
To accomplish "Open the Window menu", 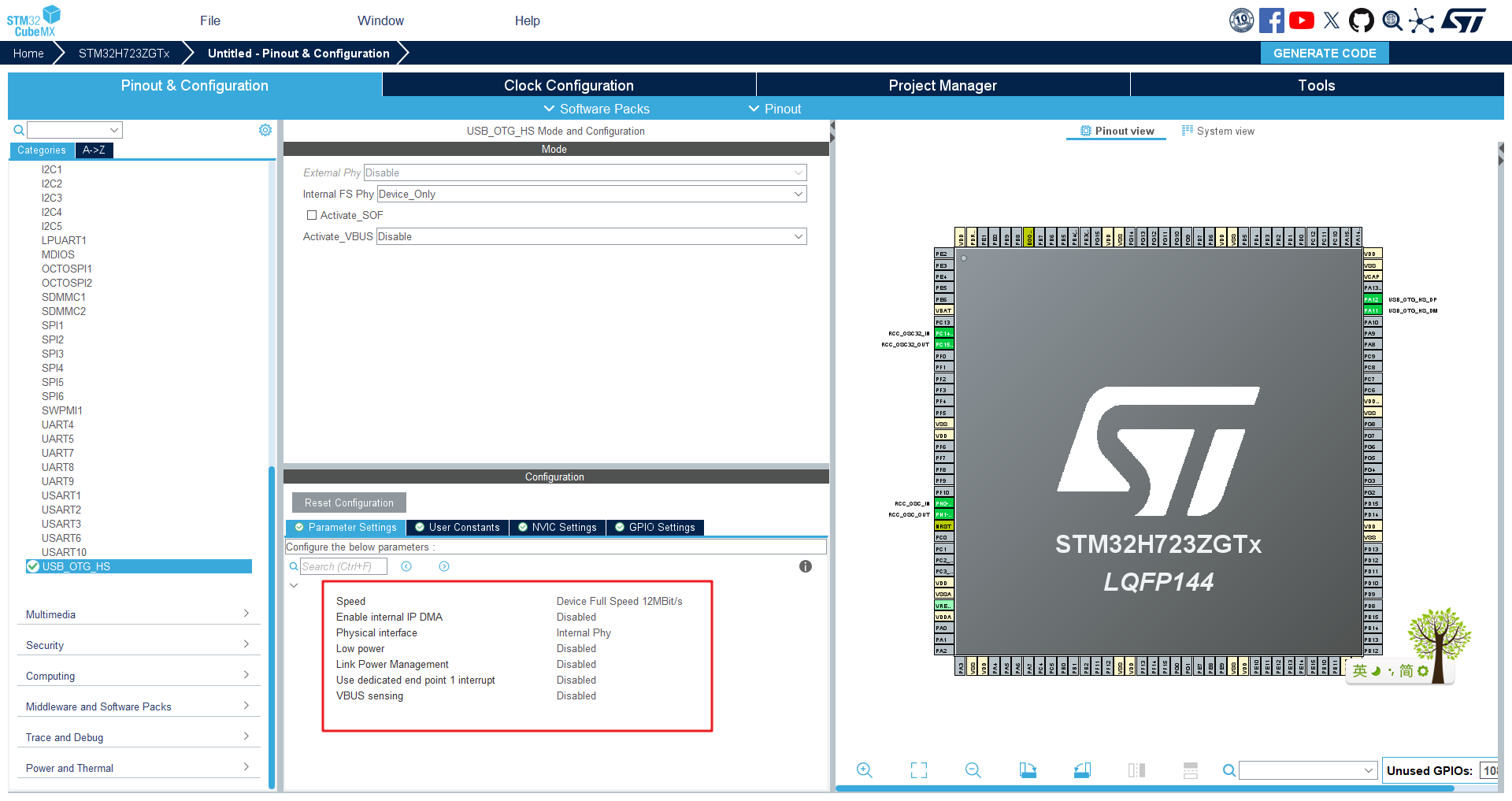I will click(x=380, y=20).
